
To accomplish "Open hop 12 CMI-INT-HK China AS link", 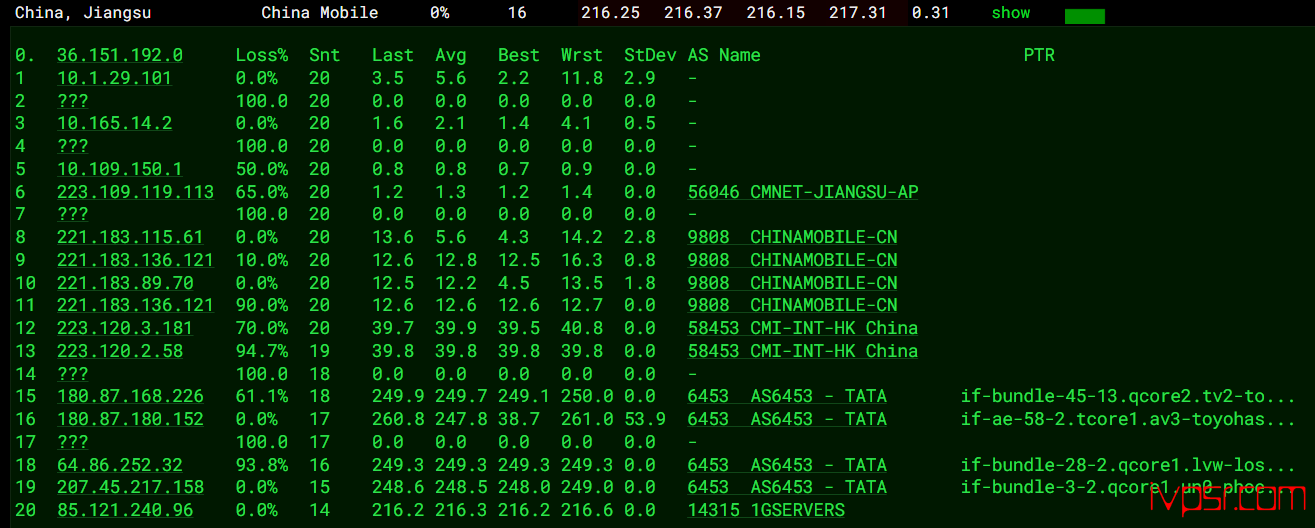I will (x=803, y=328).
